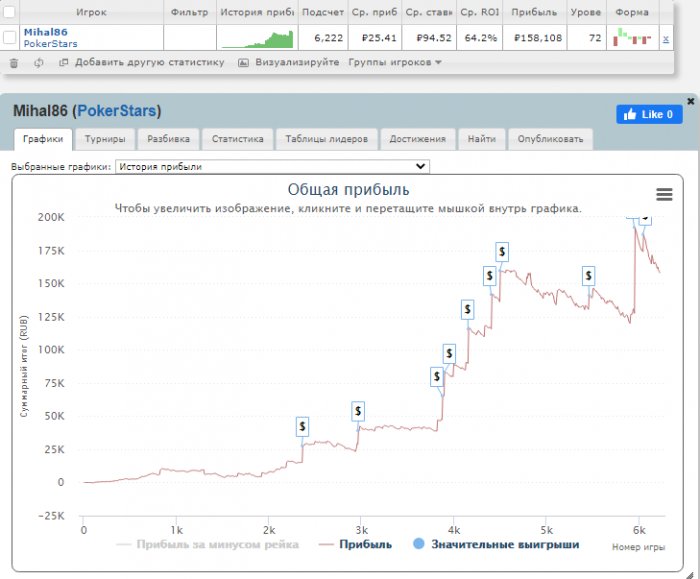Sort by Ср. ROI column header
The width and height of the screenshot is (700, 579).
point(480,12)
